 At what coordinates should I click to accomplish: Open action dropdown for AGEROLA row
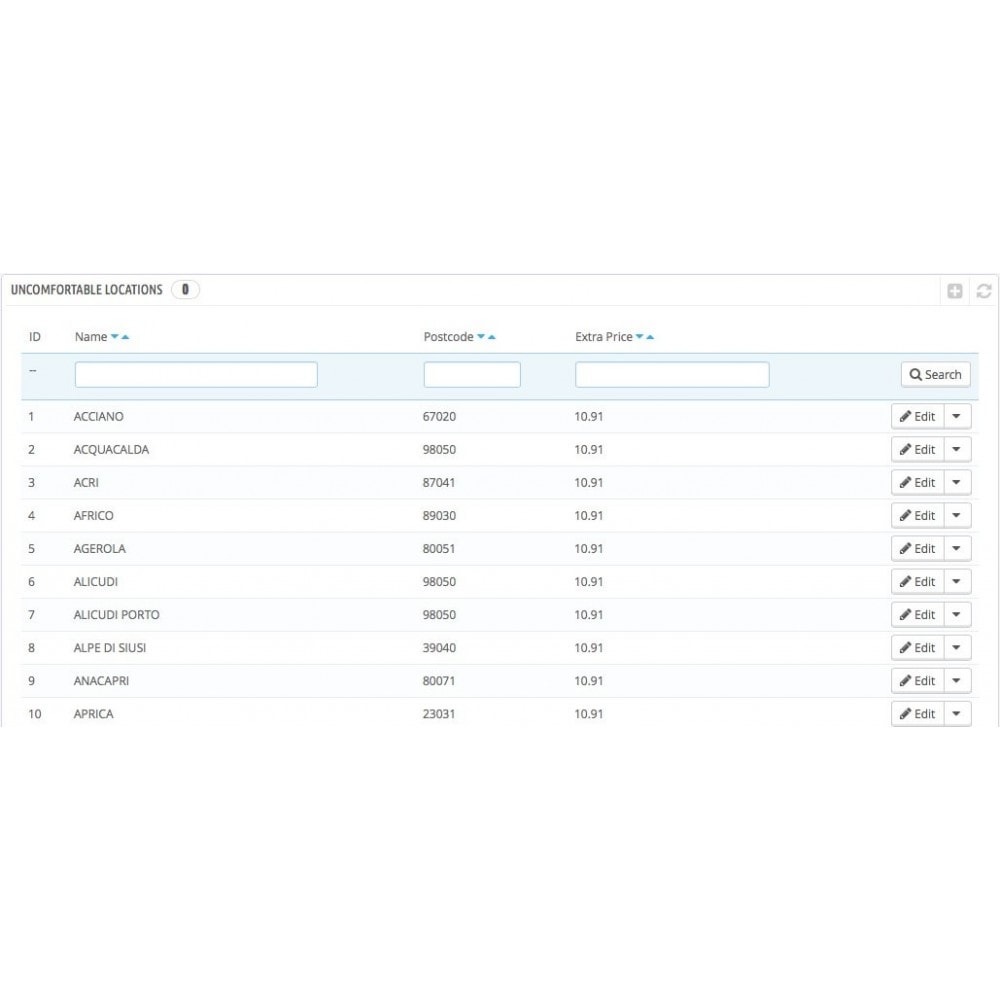(957, 549)
